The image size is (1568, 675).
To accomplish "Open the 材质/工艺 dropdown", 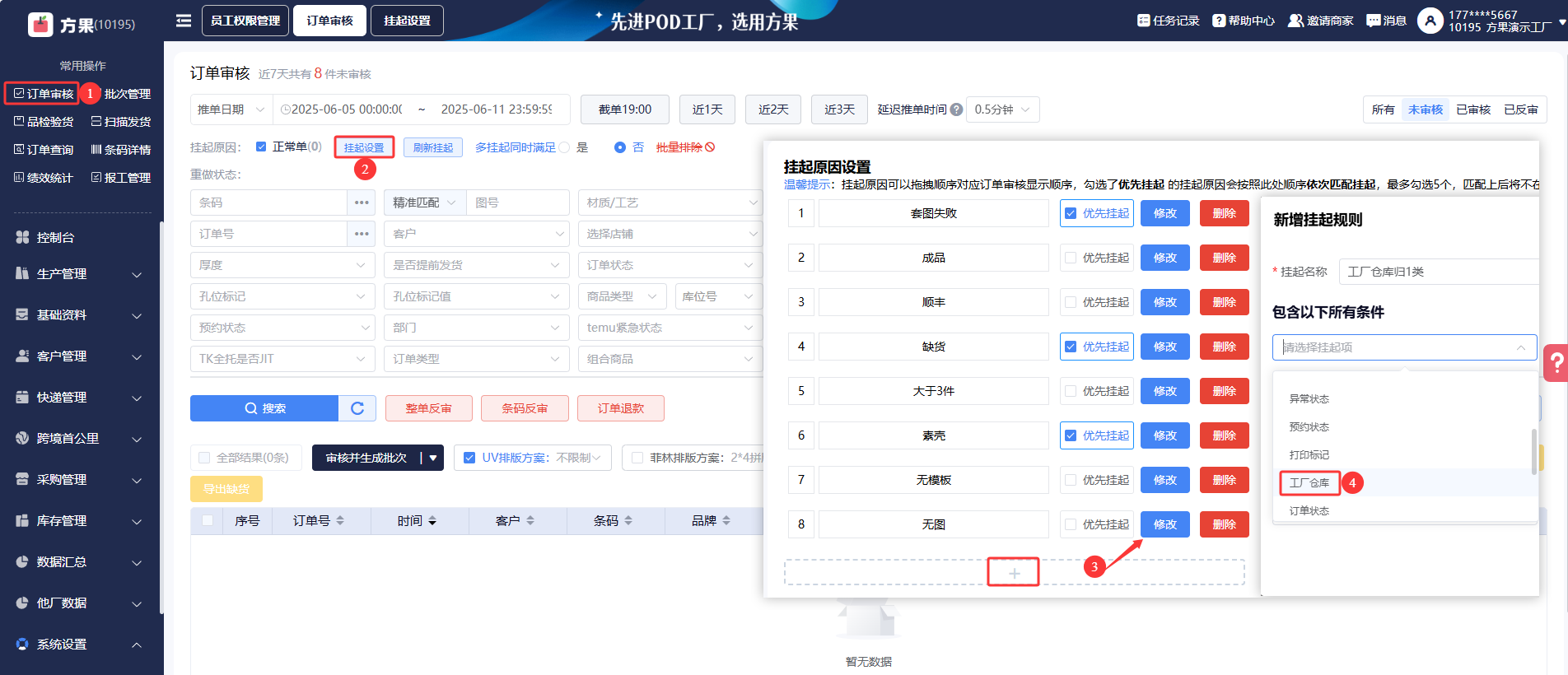I will [670, 202].
